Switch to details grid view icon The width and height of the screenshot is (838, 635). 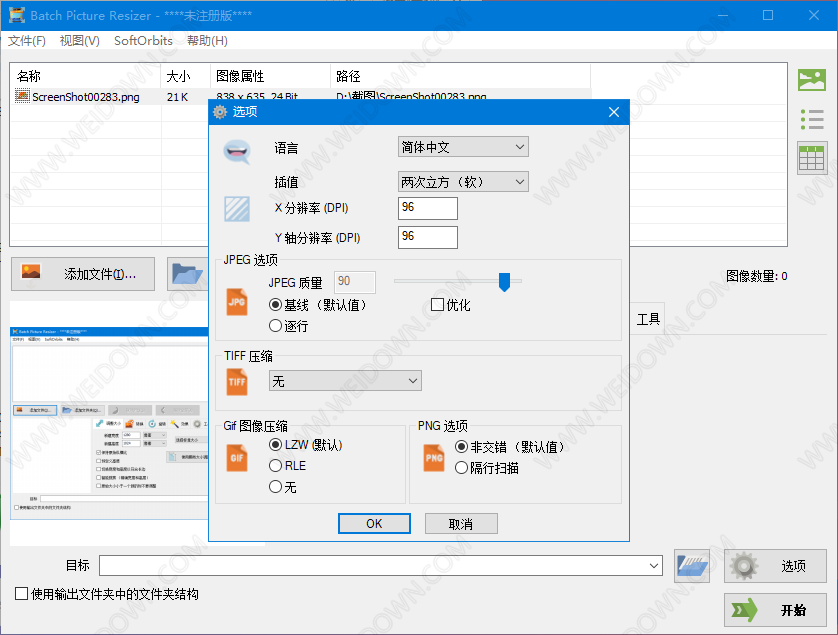tap(812, 158)
